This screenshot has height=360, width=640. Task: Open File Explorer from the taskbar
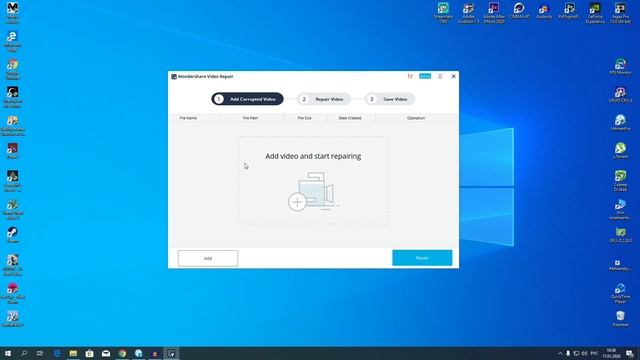pos(73,353)
